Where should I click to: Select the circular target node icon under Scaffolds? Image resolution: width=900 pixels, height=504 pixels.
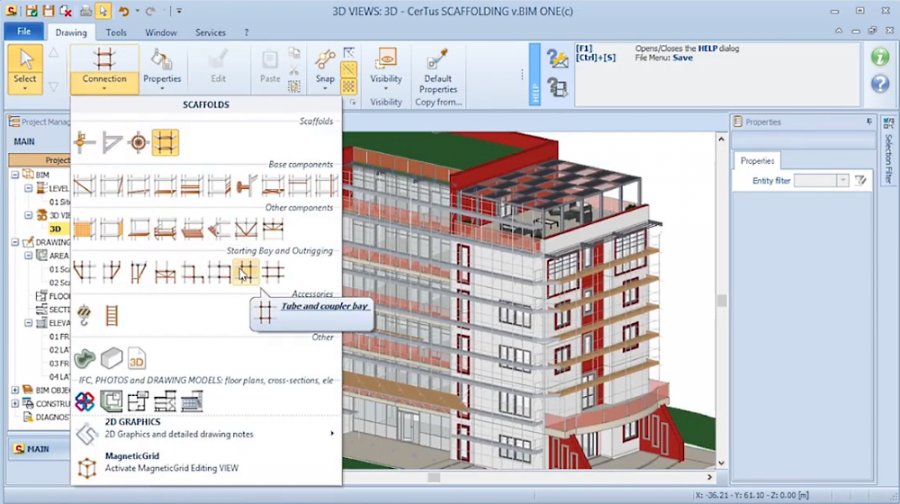138,142
